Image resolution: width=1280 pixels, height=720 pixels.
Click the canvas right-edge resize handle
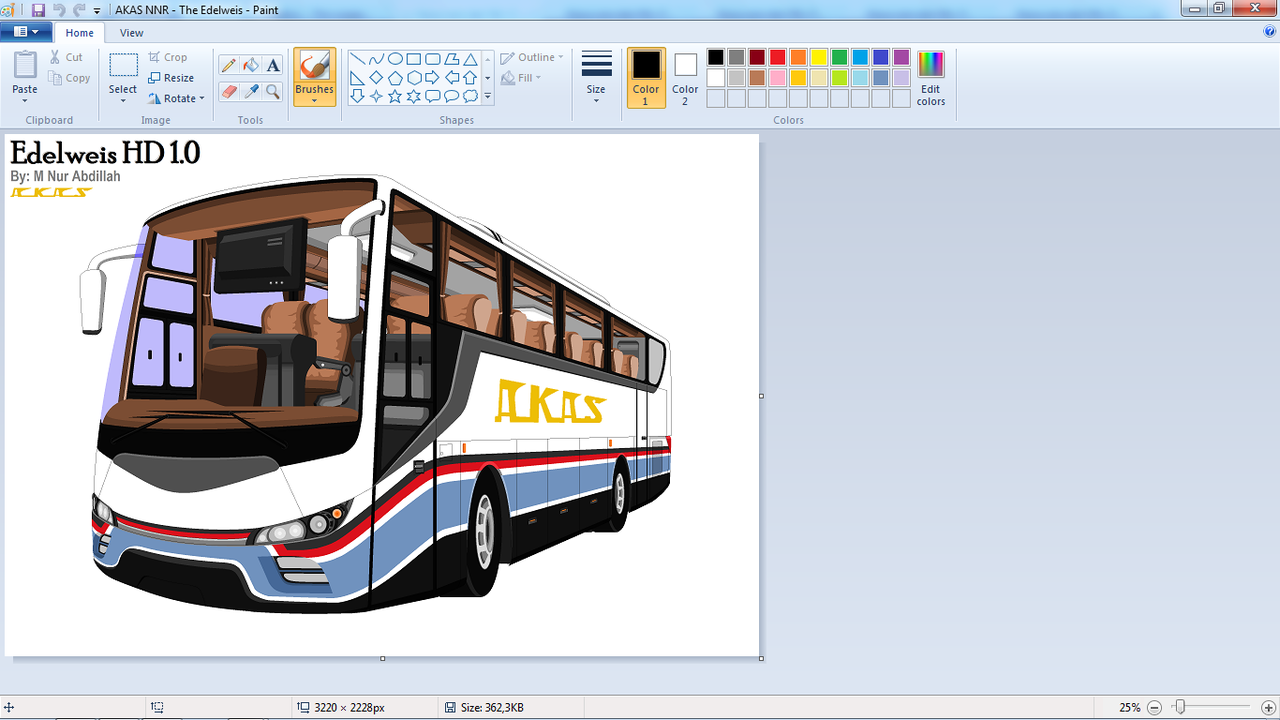pos(761,396)
